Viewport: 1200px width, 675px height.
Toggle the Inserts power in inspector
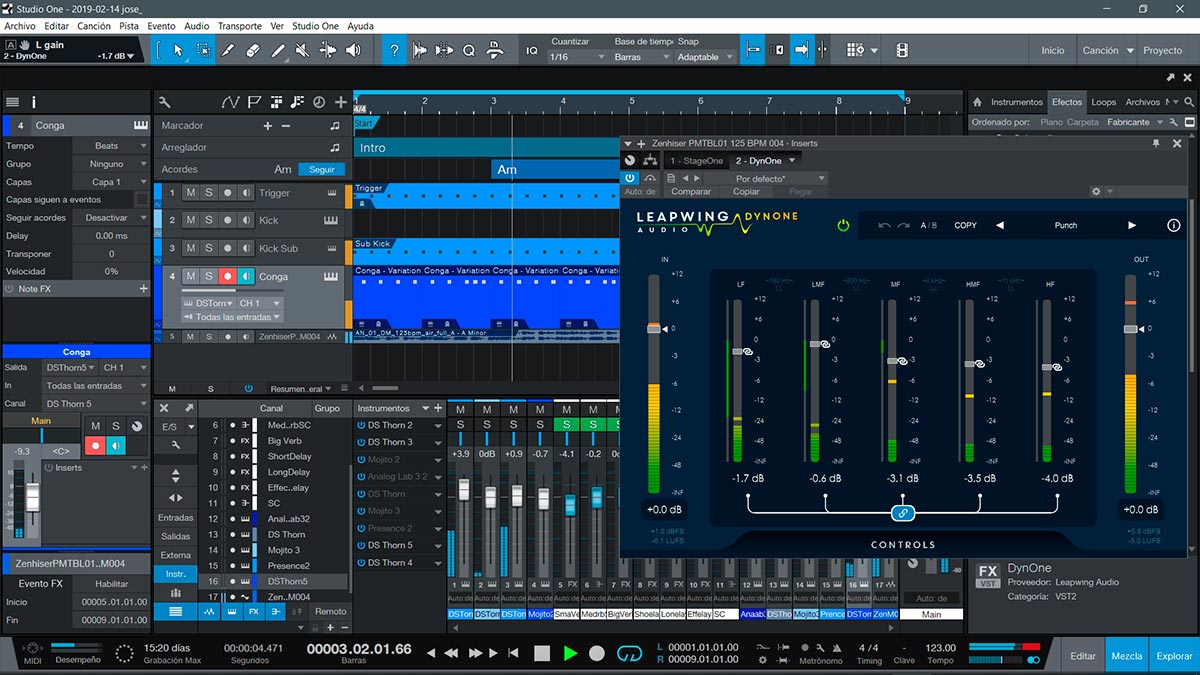click(x=50, y=467)
